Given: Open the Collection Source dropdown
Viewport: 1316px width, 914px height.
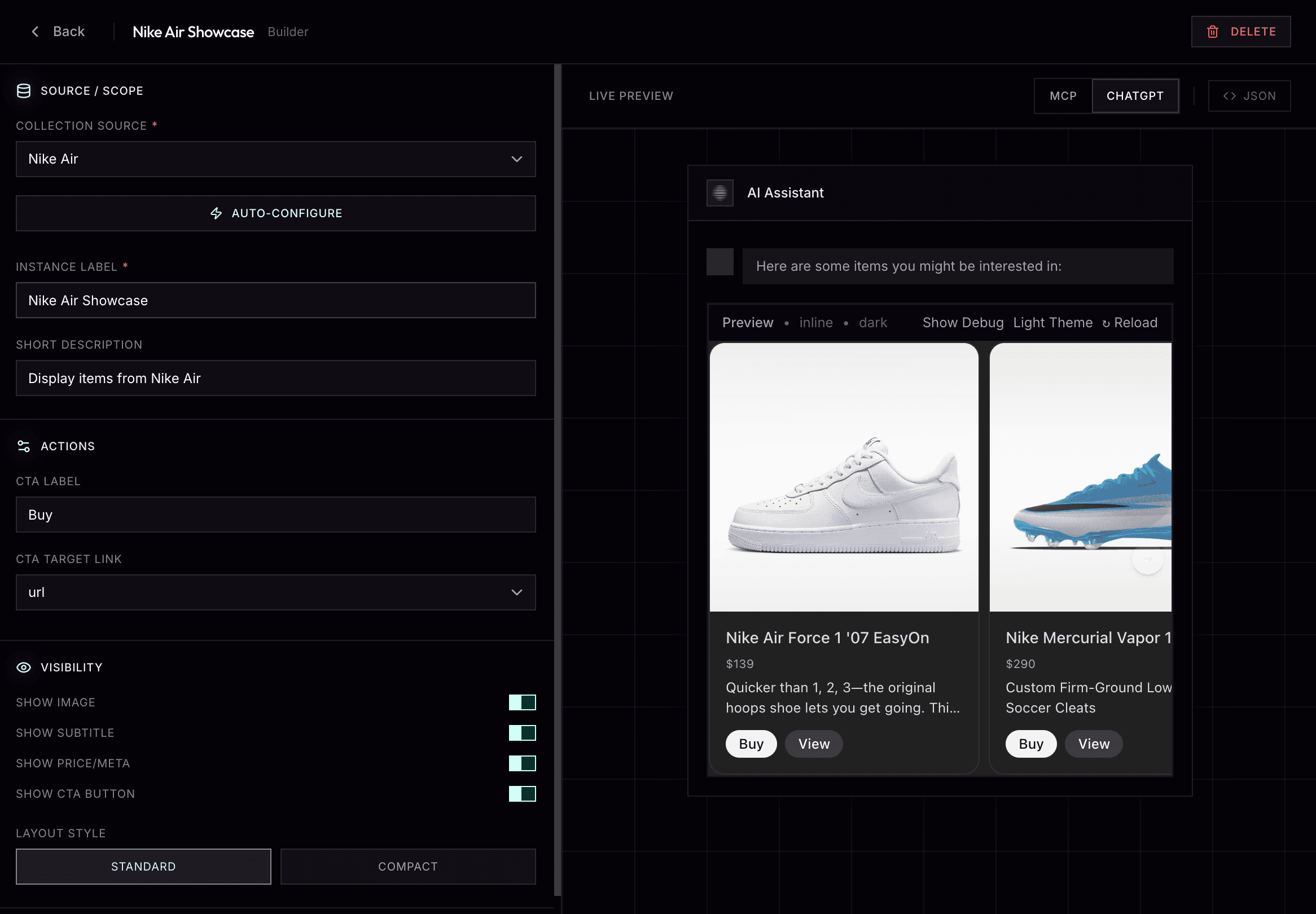Looking at the screenshot, I should [276, 159].
